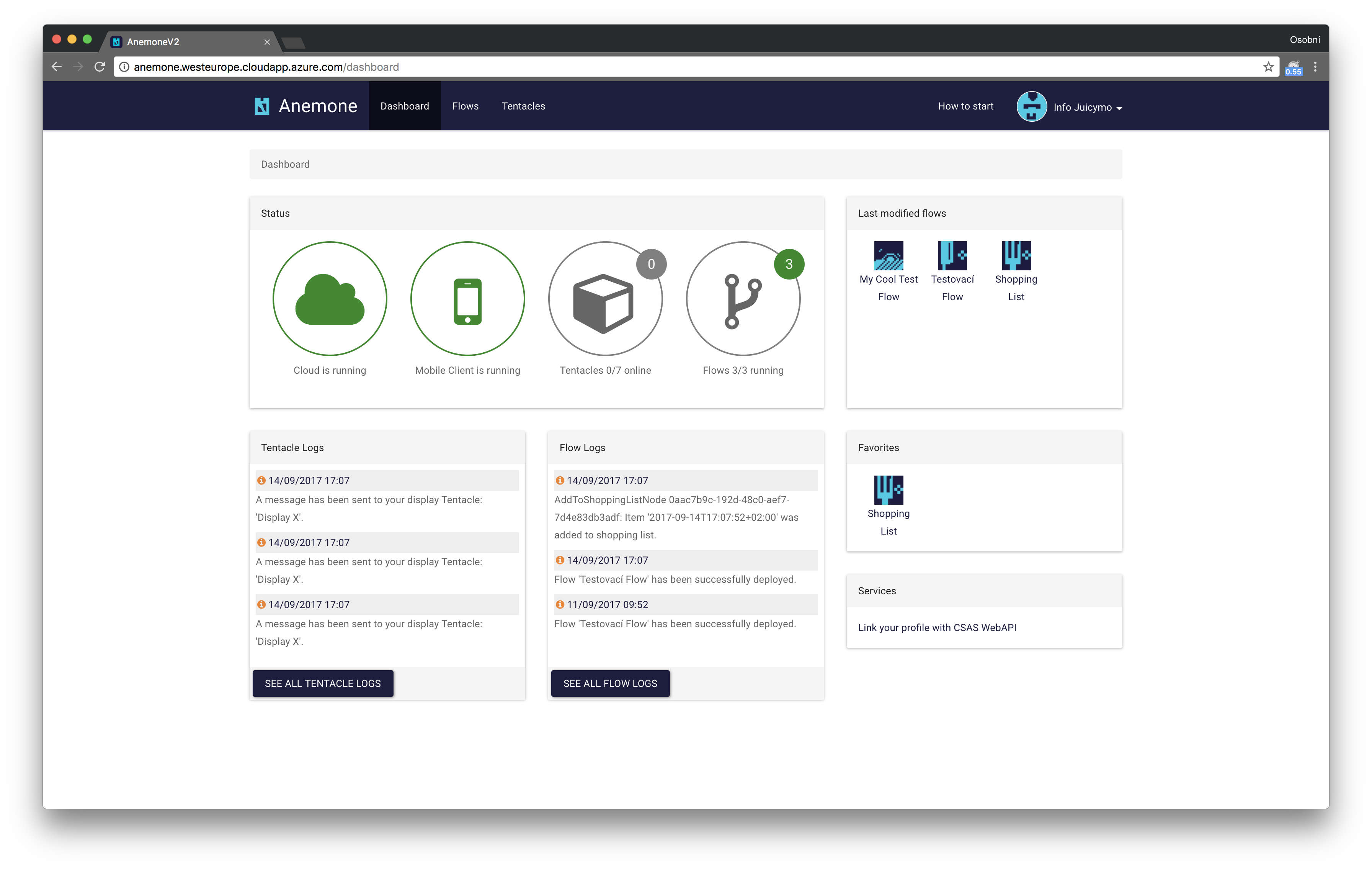Open Shopping List icon in Favorites
Viewport: 1372px width, 870px height.
[888, 490]
